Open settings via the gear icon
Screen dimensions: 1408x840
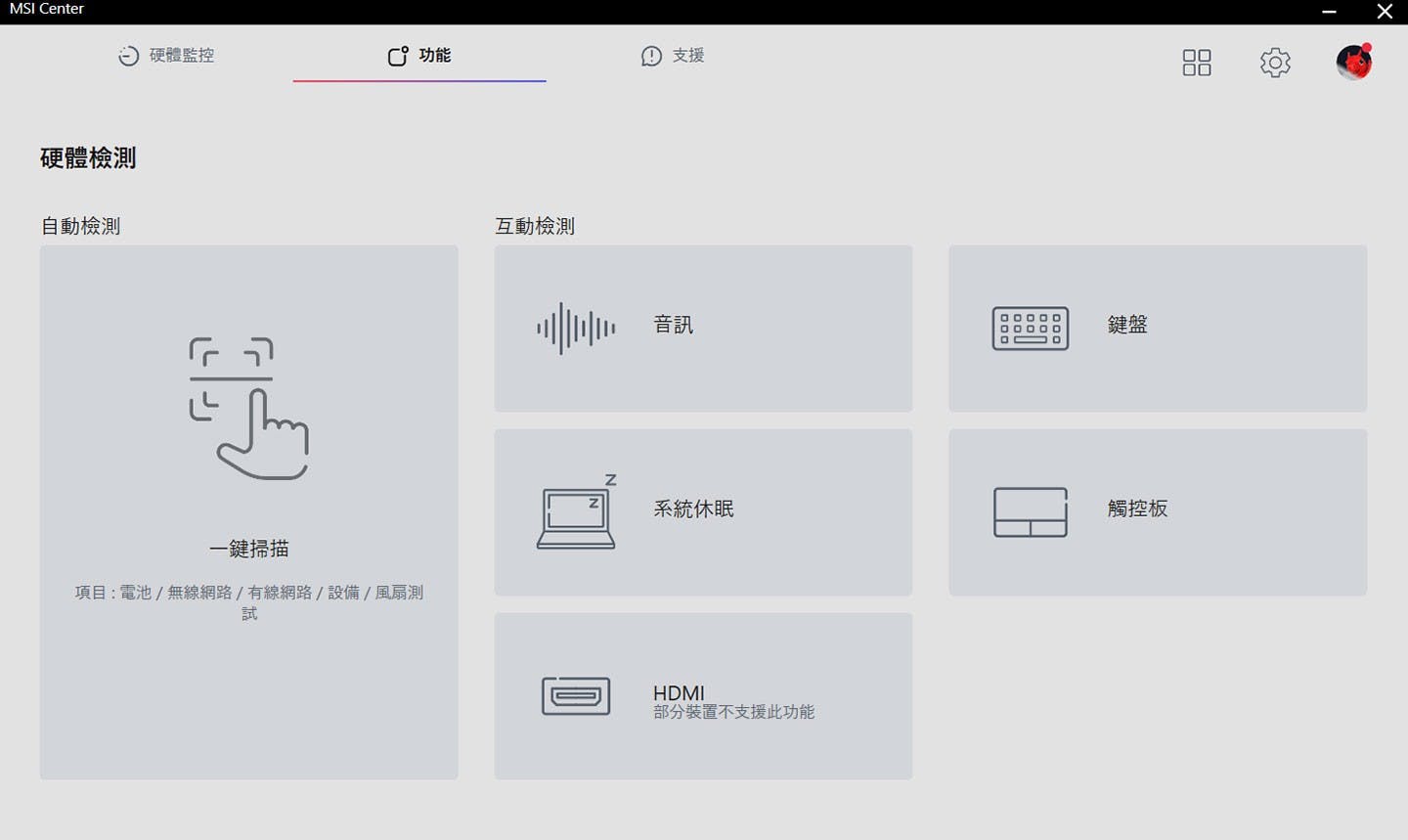tap(1275, 63)
